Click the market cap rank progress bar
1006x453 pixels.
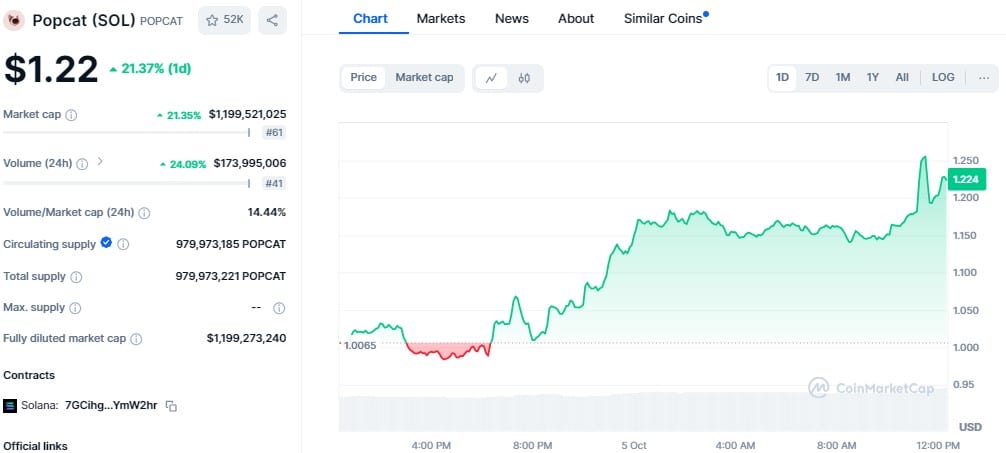coord(126,133)
